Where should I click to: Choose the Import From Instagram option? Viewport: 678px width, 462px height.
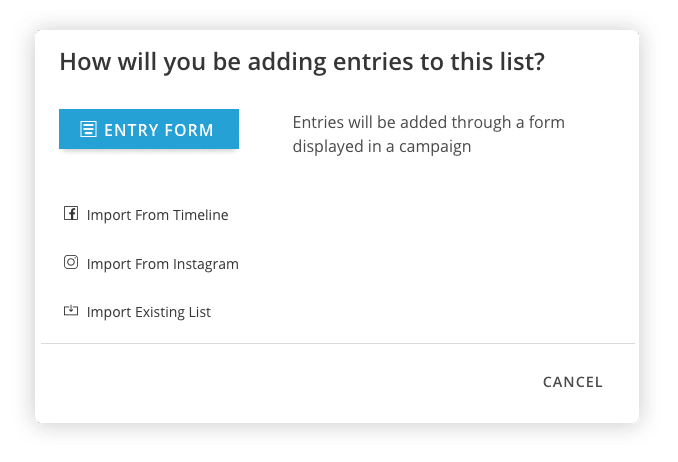point(162,265)
